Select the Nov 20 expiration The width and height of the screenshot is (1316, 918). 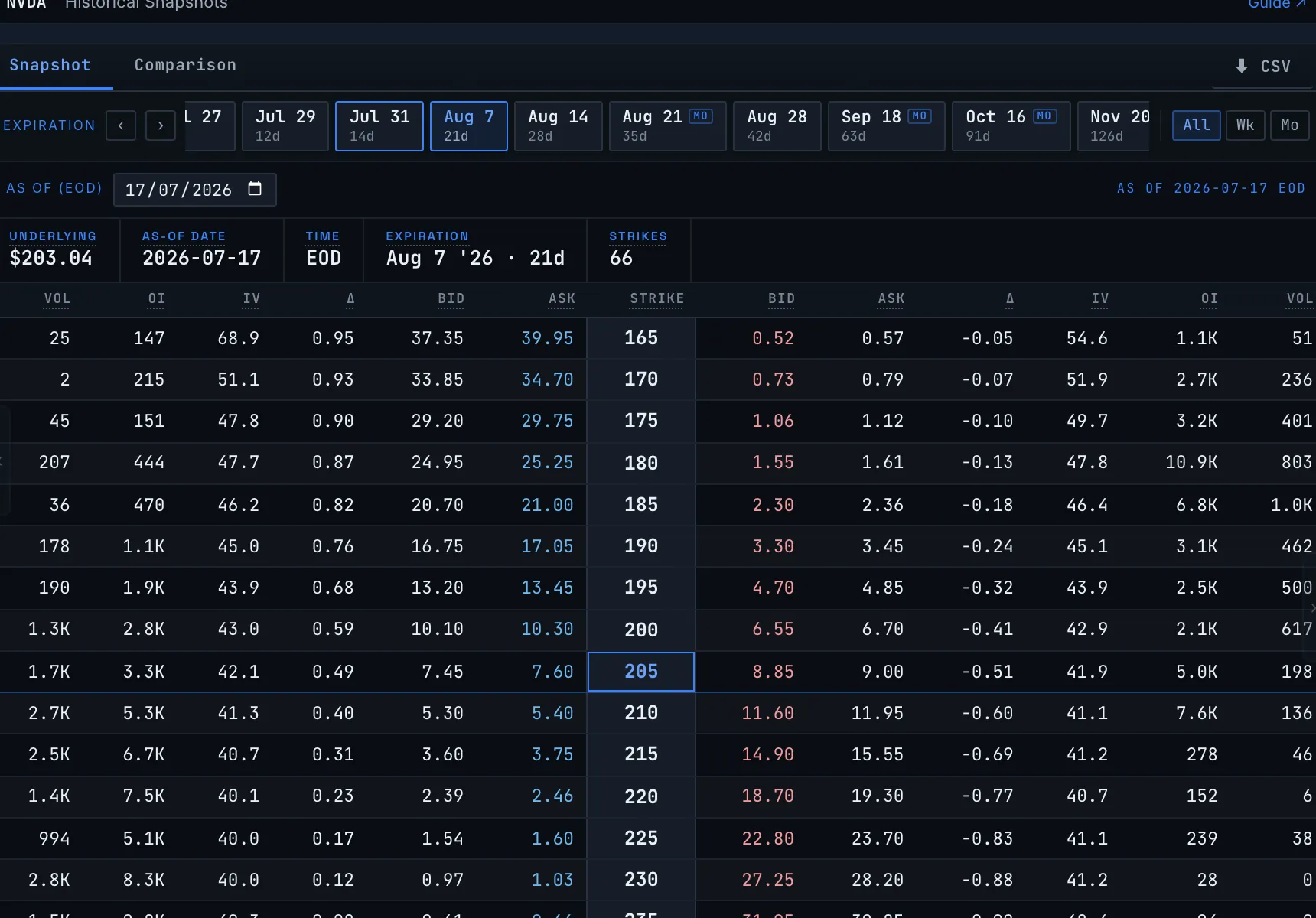[1114, 125]
